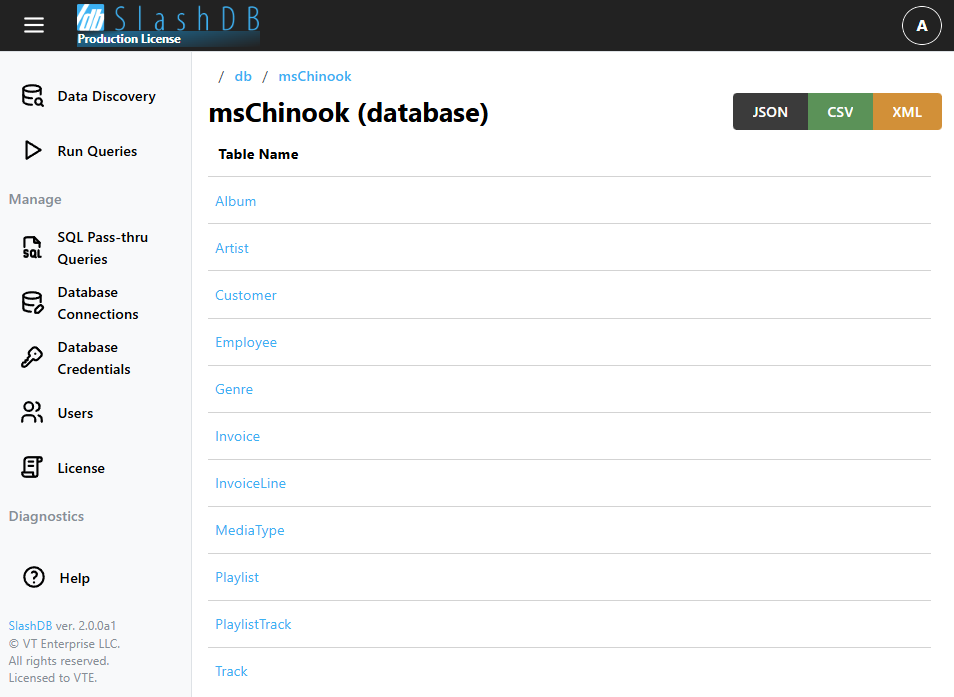This screenshot has width=954, height=697.
Task: Click the Run Queries play icon
Action: pos(33,151)
